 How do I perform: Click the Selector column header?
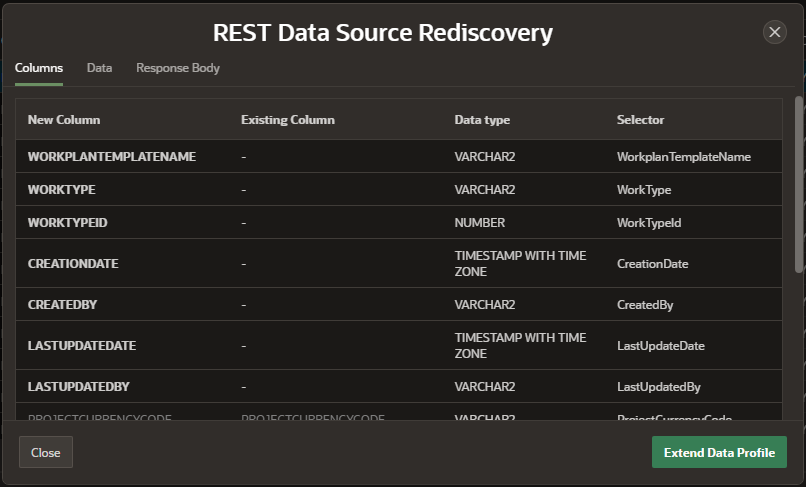point(640,119)
